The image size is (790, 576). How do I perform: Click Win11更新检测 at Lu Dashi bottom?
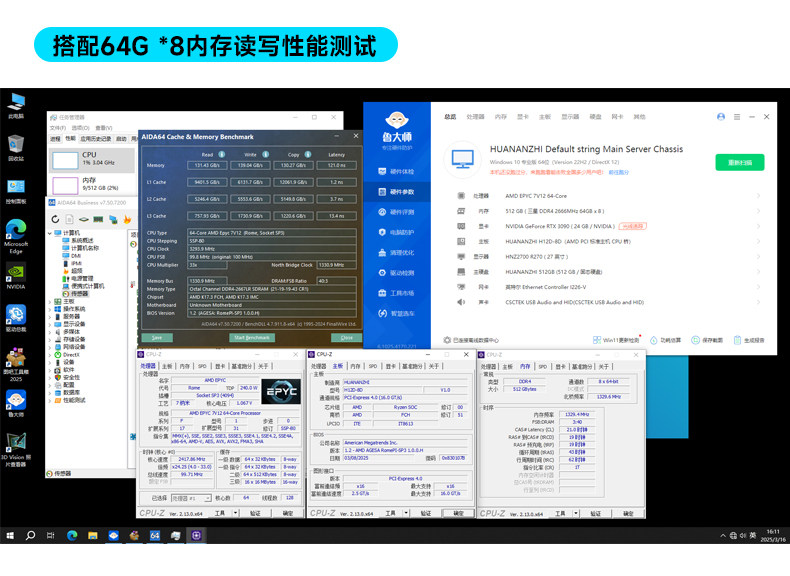point(616,340)
